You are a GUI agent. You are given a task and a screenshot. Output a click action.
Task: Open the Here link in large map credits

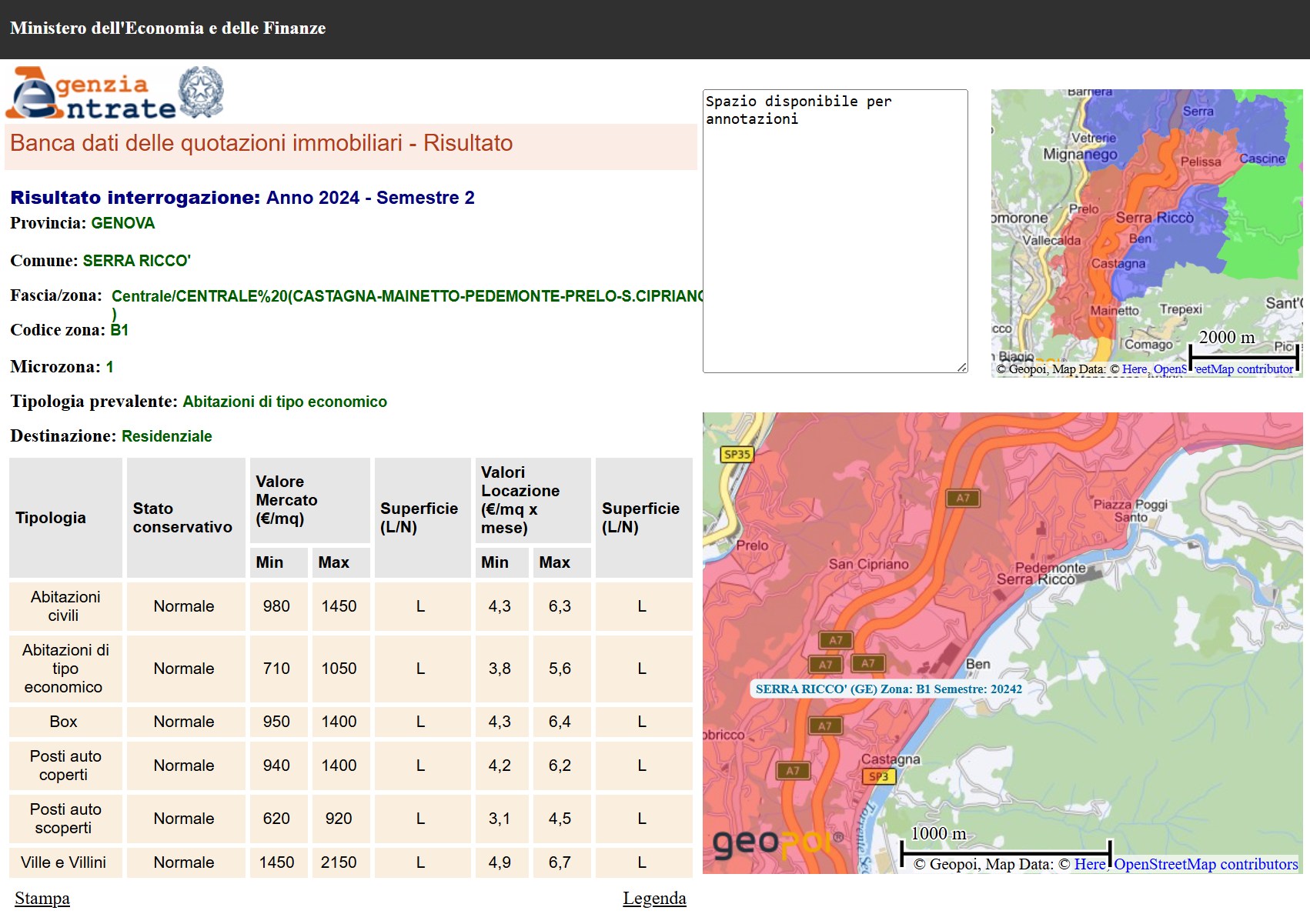pos(1089,864)
